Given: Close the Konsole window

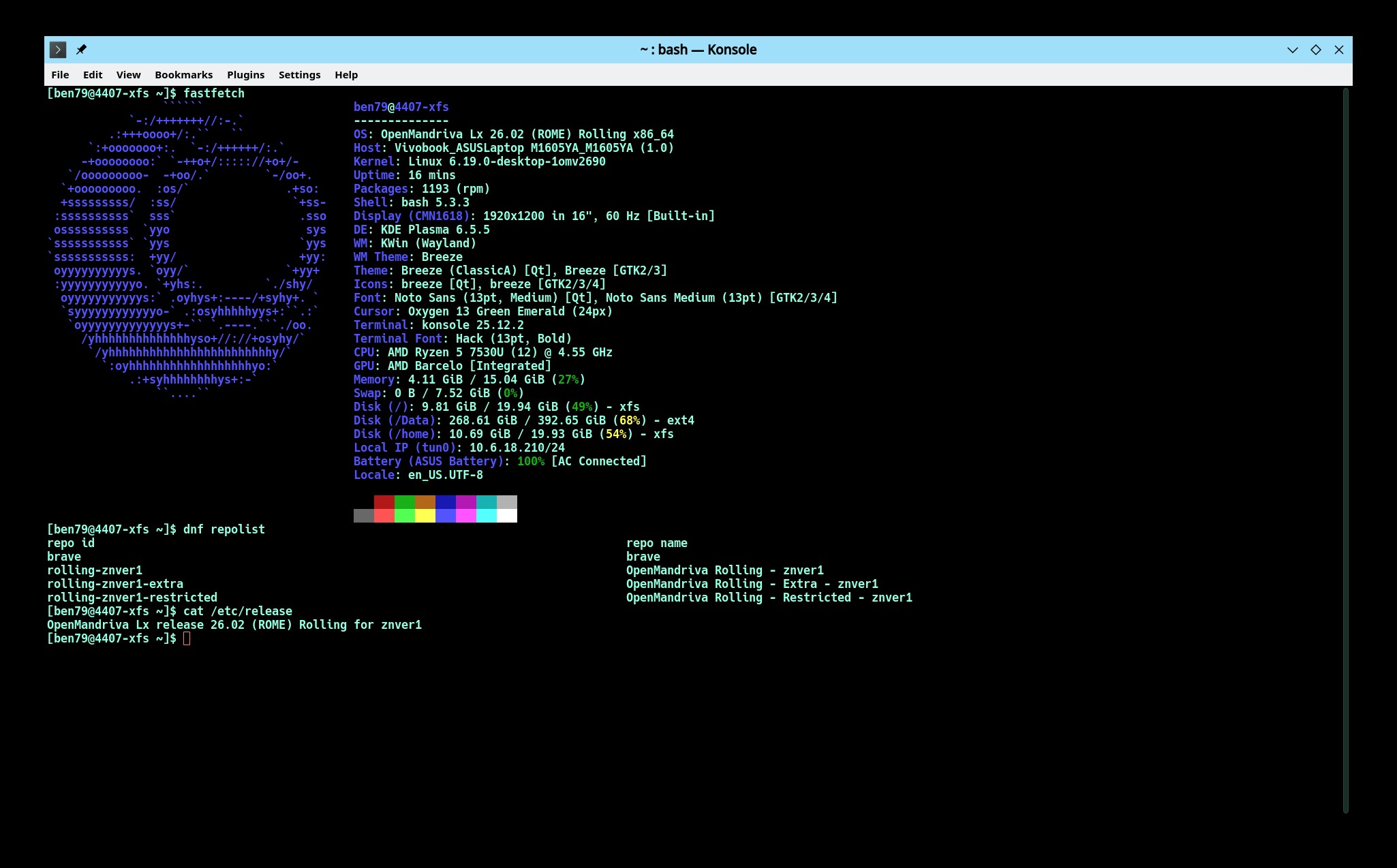Looking at the screenshot, I should (x=1338, y=50).
